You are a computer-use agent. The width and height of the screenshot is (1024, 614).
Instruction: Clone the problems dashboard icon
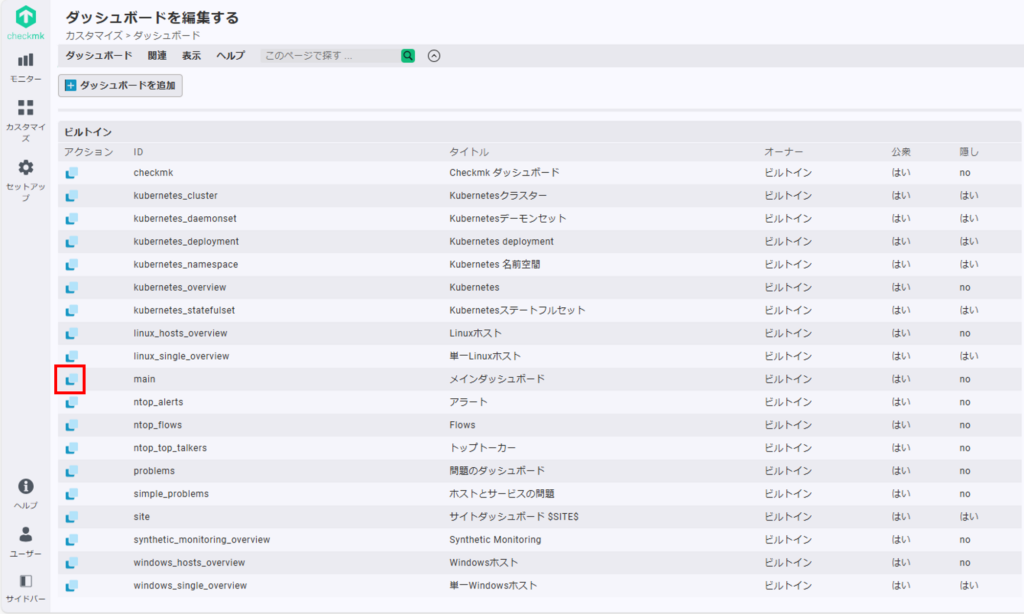tap(71, 471)
